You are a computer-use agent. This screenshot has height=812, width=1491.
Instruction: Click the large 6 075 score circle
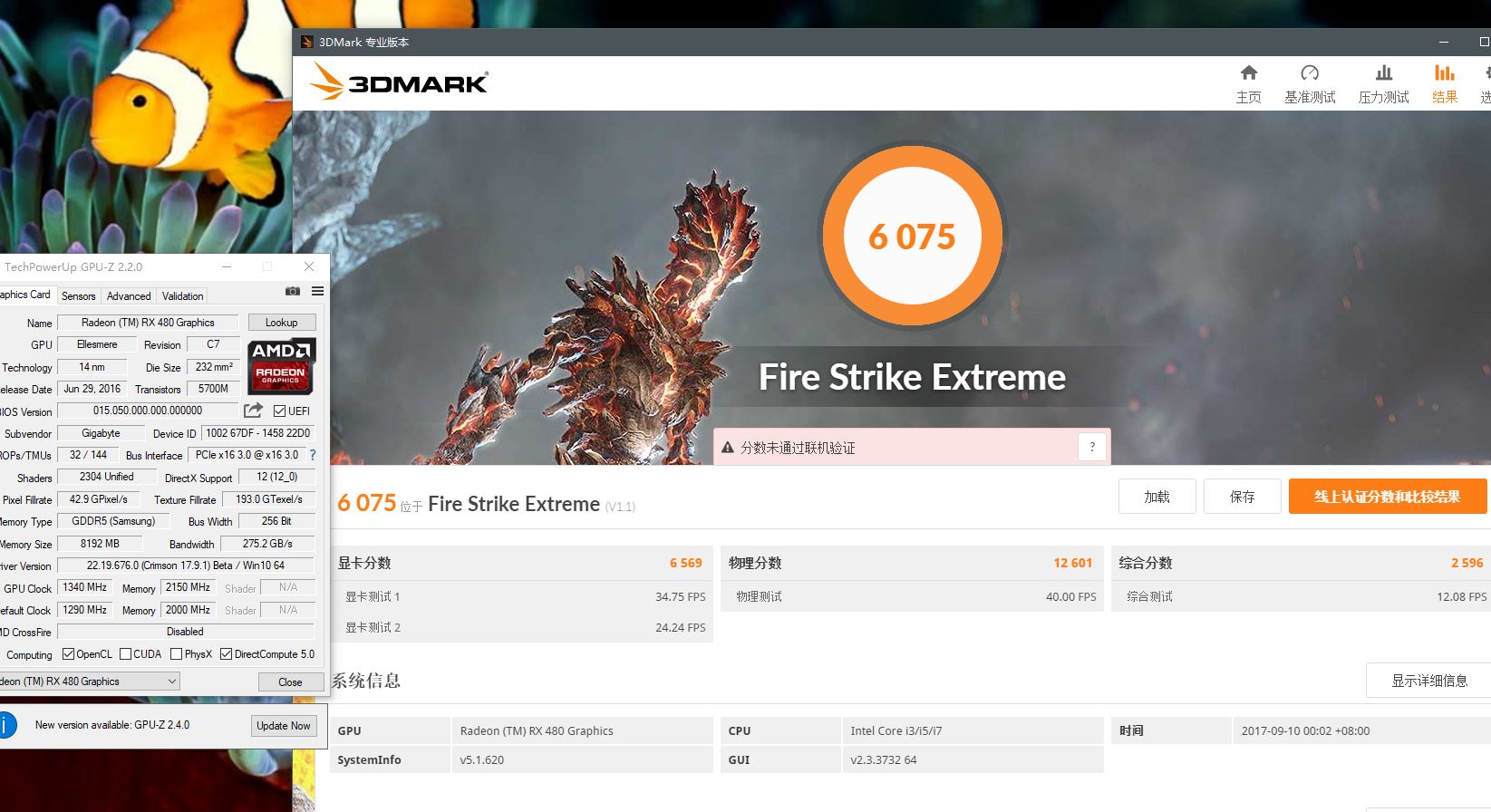(912, 237)
